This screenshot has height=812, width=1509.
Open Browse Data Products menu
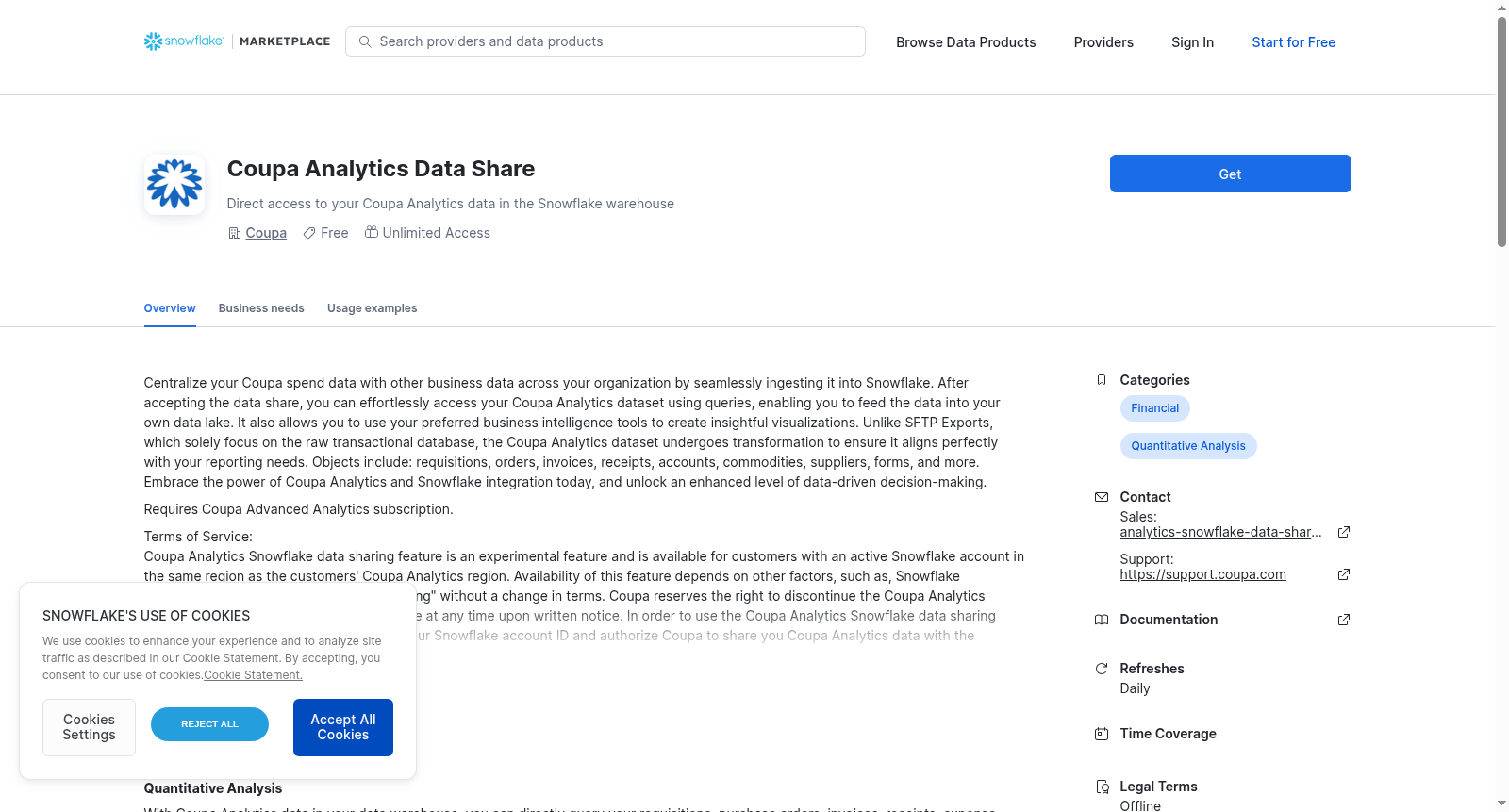(966, 42)
